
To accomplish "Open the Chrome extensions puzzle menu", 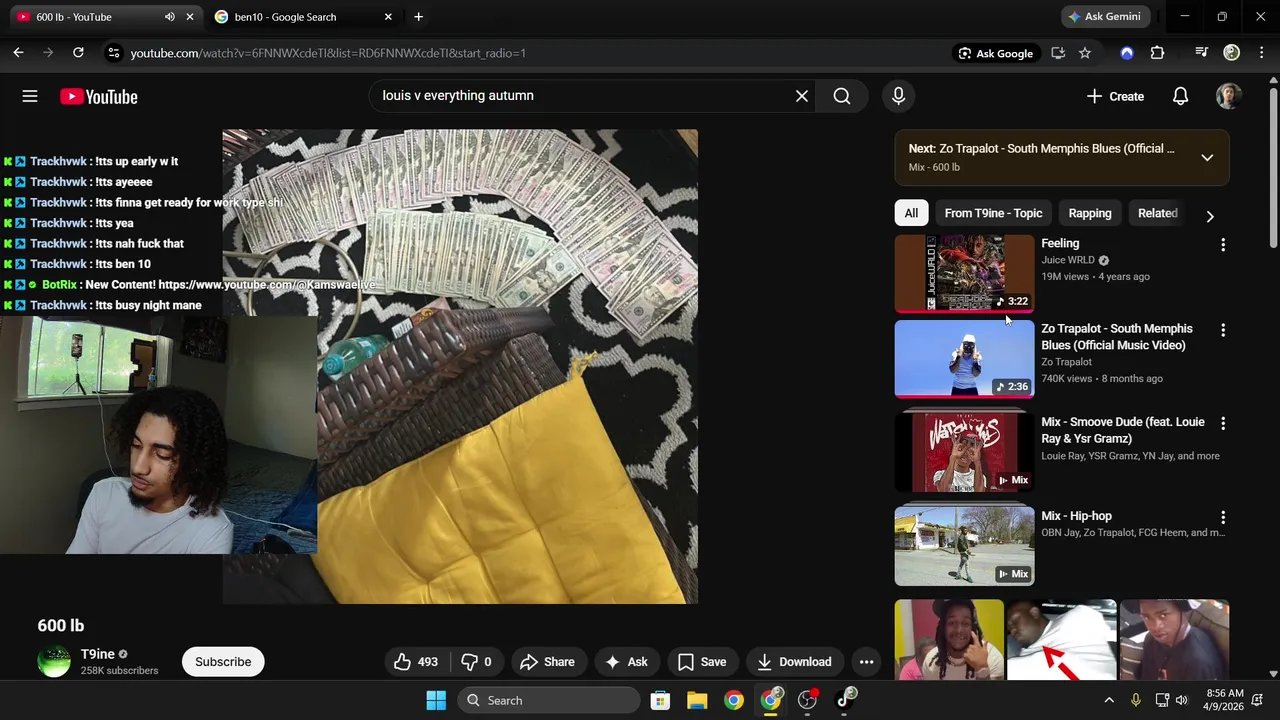I will tap(1157, 53).
